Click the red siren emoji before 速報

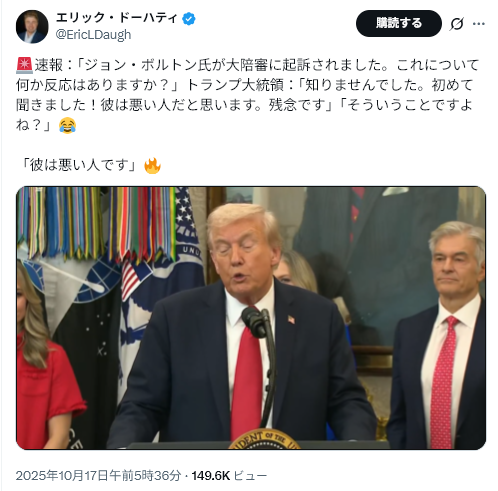click(24, 65)
